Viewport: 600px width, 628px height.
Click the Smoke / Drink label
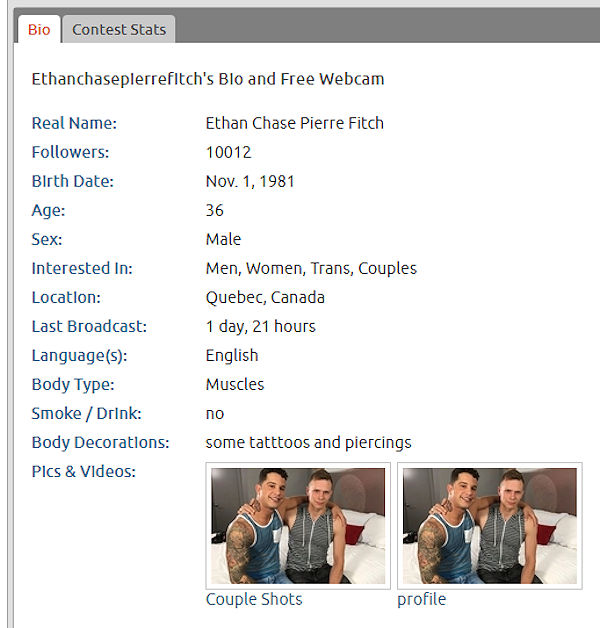(87, 413)
